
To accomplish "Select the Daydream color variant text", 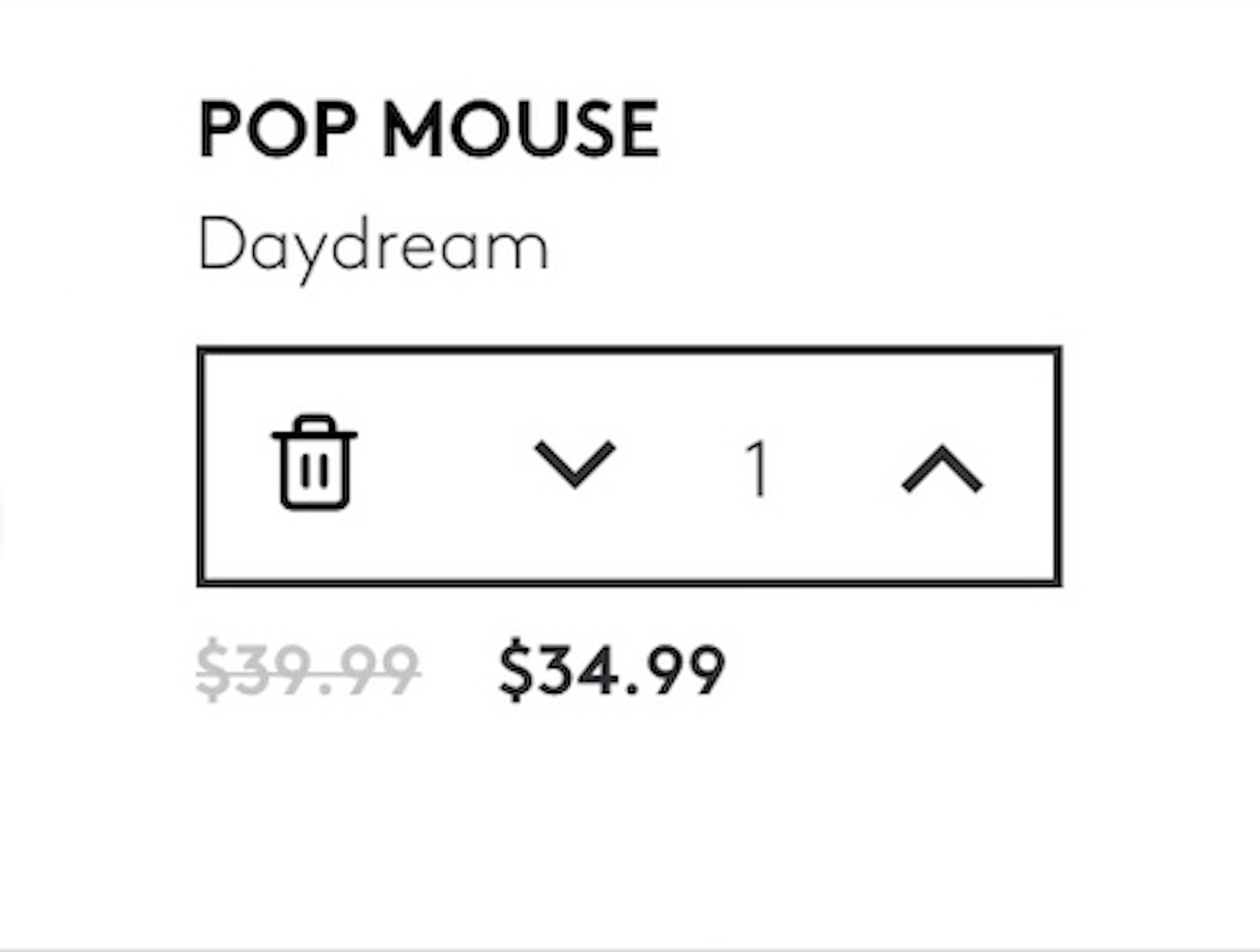I will pos(373,249).
